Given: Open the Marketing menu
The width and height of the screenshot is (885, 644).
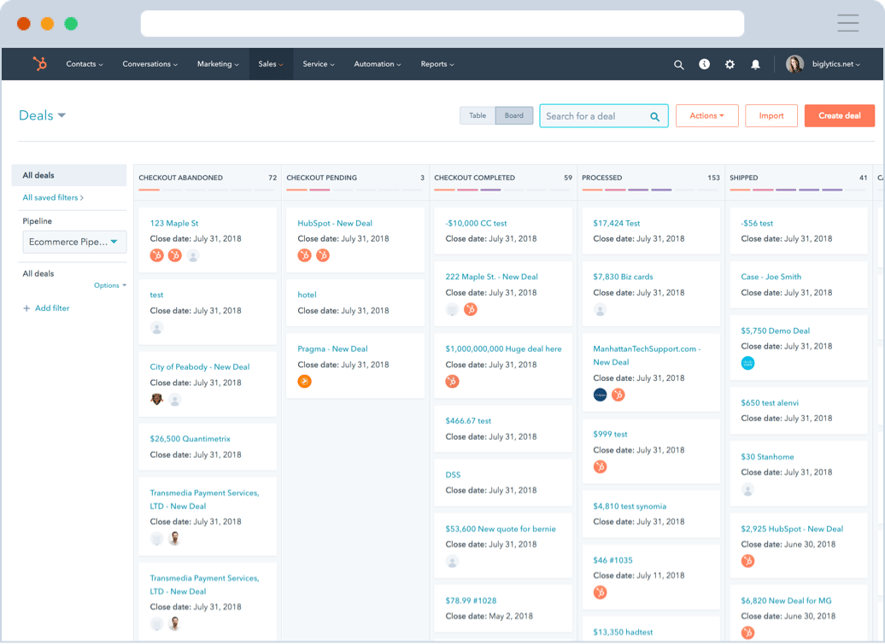Looking at the screenshot, I should (x=218, y=64).
